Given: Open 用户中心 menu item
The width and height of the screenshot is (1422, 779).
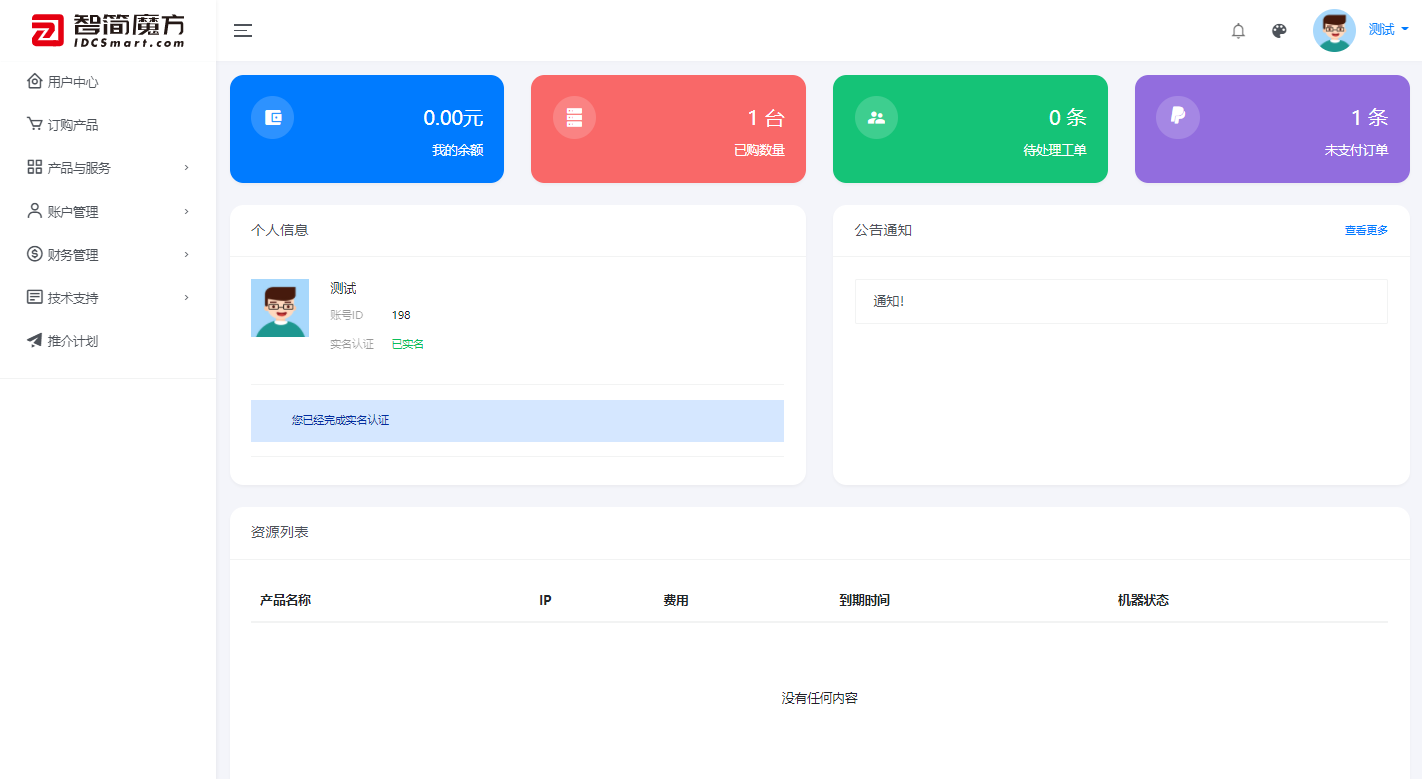Looking at the screenshot, I should click(x=73, y=82).
